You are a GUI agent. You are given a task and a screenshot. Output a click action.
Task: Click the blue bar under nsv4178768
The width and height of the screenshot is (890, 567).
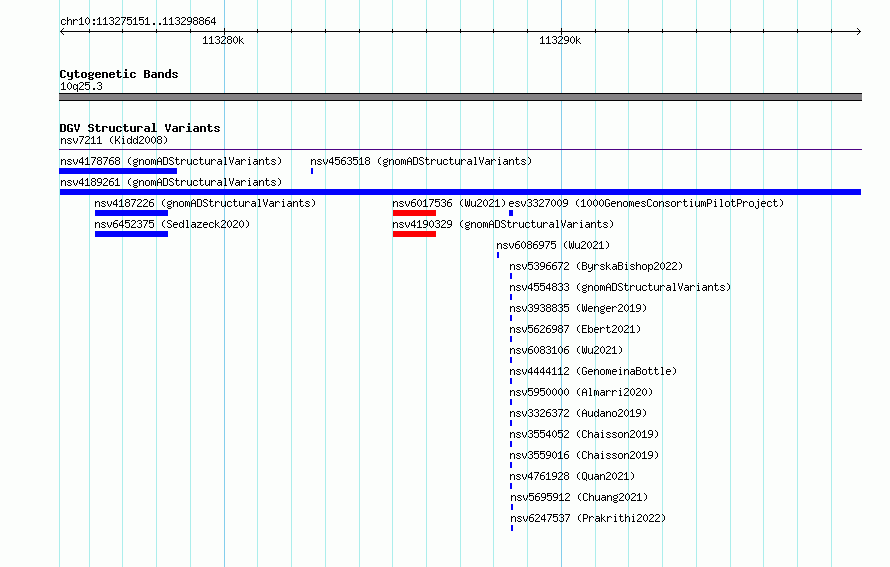(118, 171)
